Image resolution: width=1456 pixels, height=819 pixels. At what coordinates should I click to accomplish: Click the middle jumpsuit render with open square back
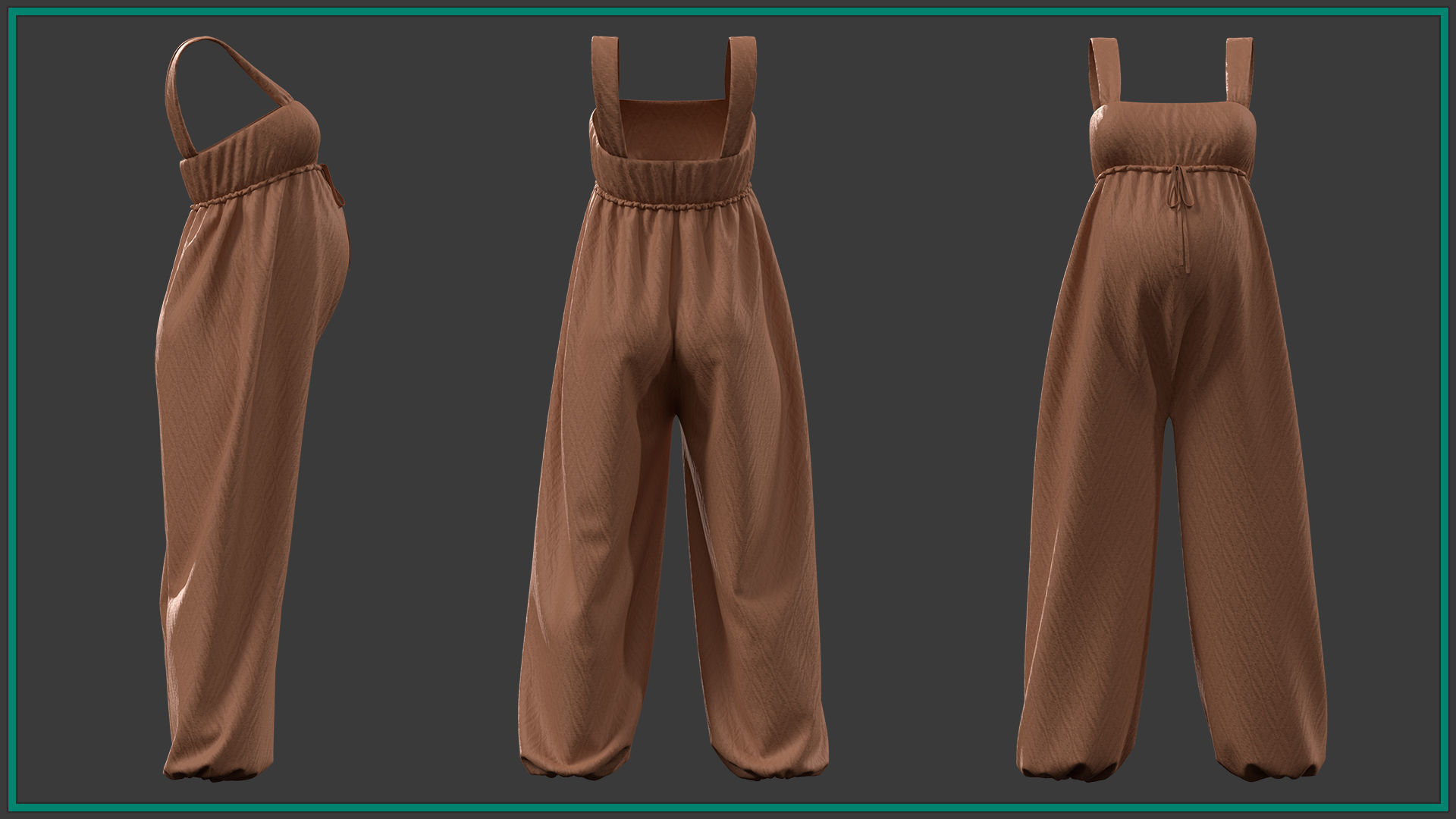pos(673,407)
